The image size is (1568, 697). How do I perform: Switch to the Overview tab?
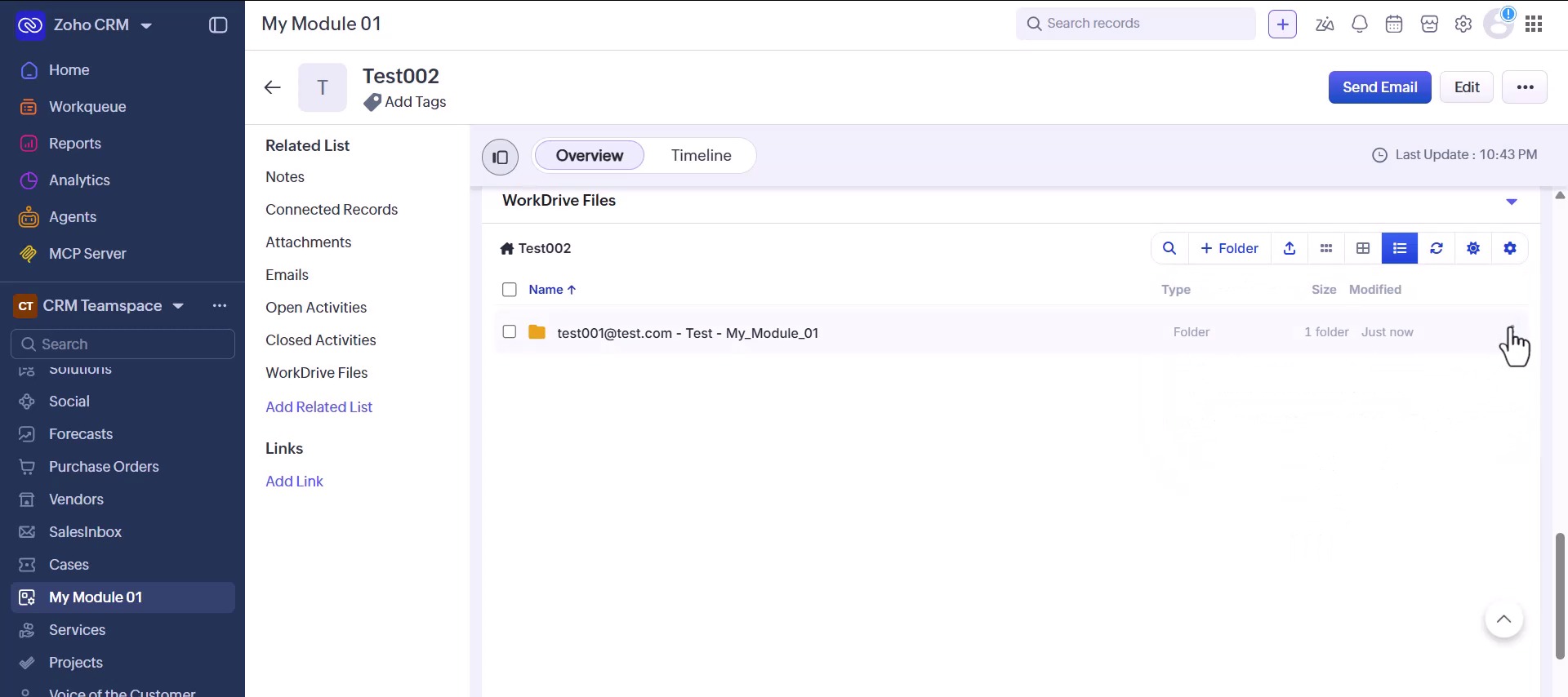click(590, 156)
